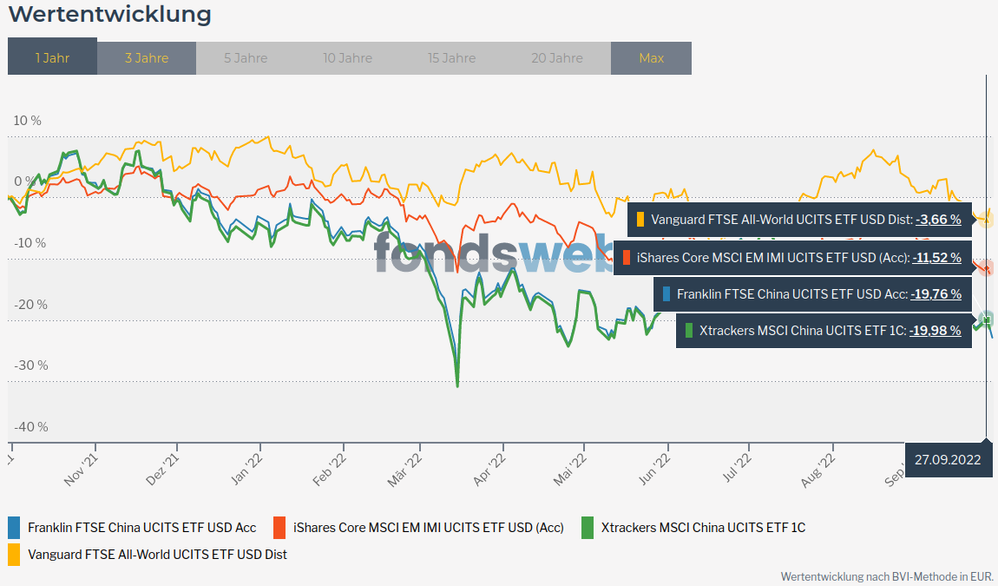The image size is (998, 586).
Task: Choose the 10 Jahre period tab
Action: click(x=347, y=57)
